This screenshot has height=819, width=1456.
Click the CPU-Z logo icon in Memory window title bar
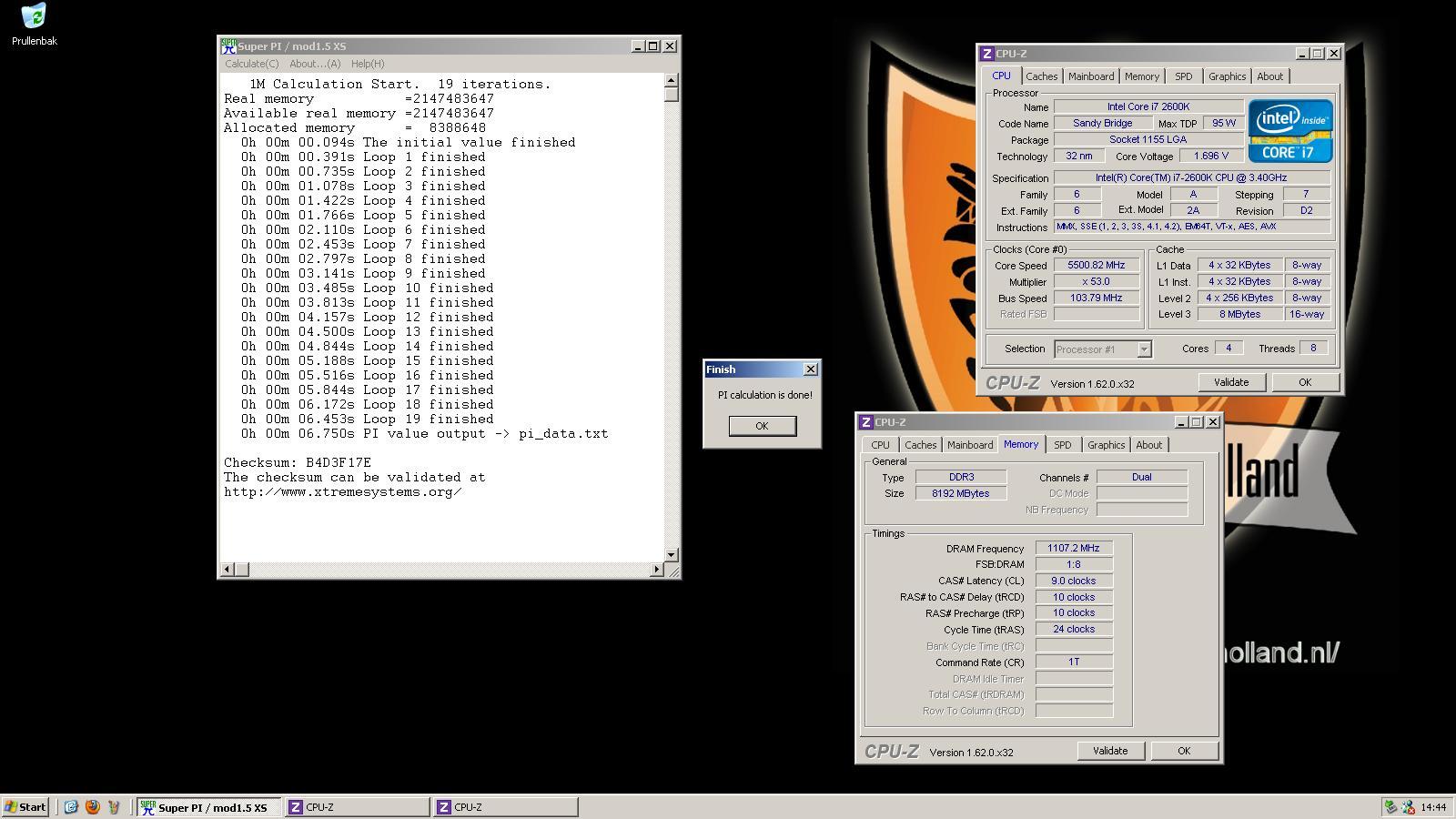pos(865,422)
